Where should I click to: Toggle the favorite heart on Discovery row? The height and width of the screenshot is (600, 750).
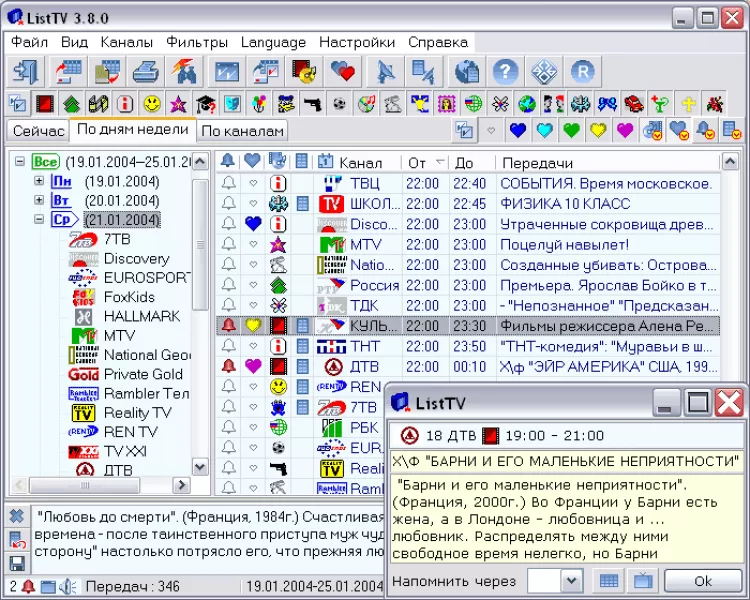pos(253,224)
